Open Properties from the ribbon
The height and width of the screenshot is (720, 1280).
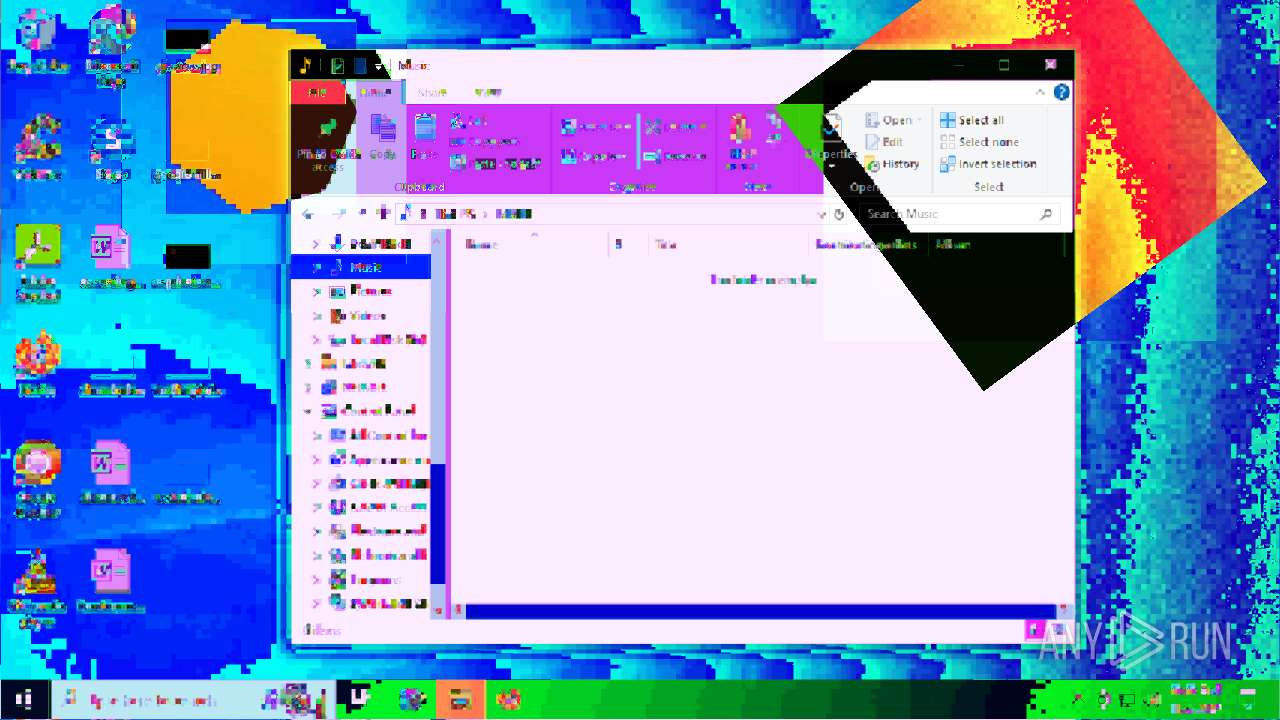pyautogui.click(x=830, y=140)
